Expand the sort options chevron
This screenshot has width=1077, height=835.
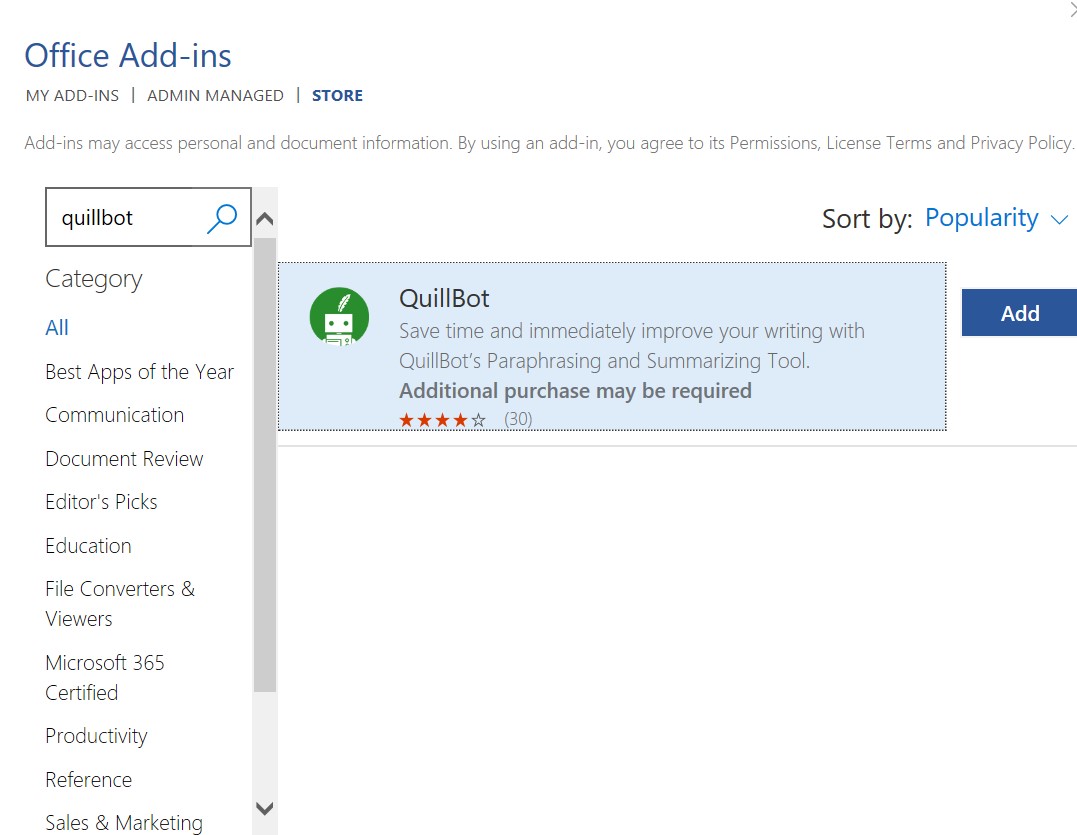(x=1059, y=220)
